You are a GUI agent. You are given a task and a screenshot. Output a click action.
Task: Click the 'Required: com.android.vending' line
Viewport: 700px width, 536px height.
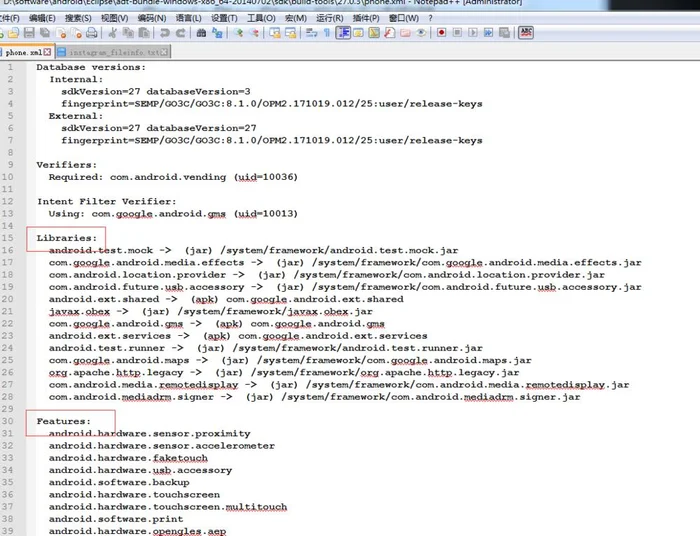(173, 177)
